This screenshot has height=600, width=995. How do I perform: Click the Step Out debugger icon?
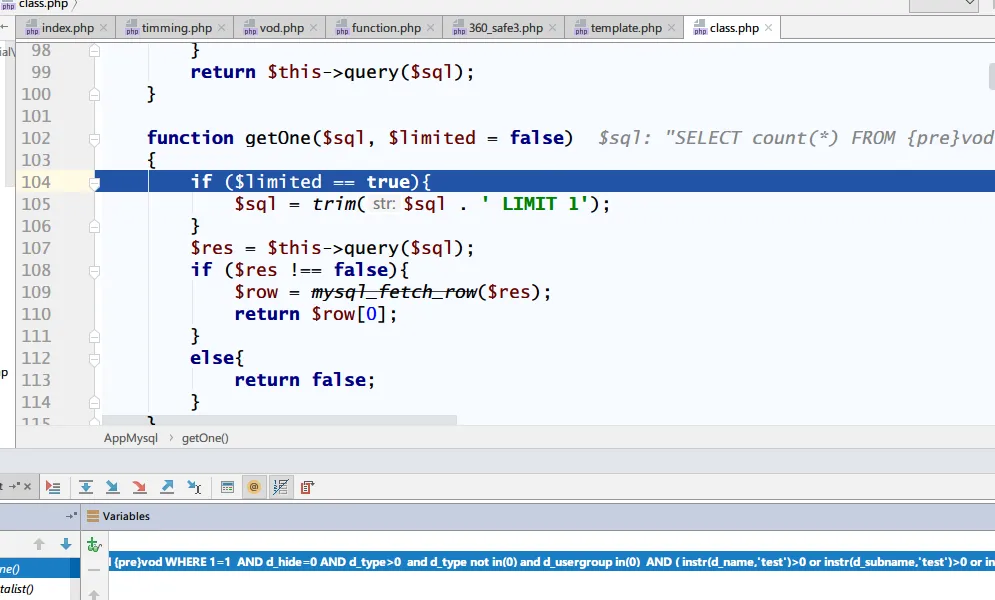tap(167, 487)
